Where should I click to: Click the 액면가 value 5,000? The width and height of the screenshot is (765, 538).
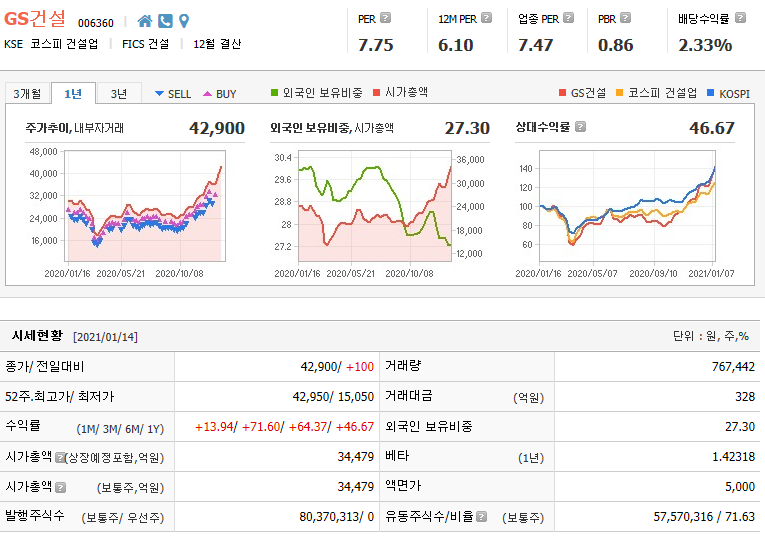pos(740,487)
